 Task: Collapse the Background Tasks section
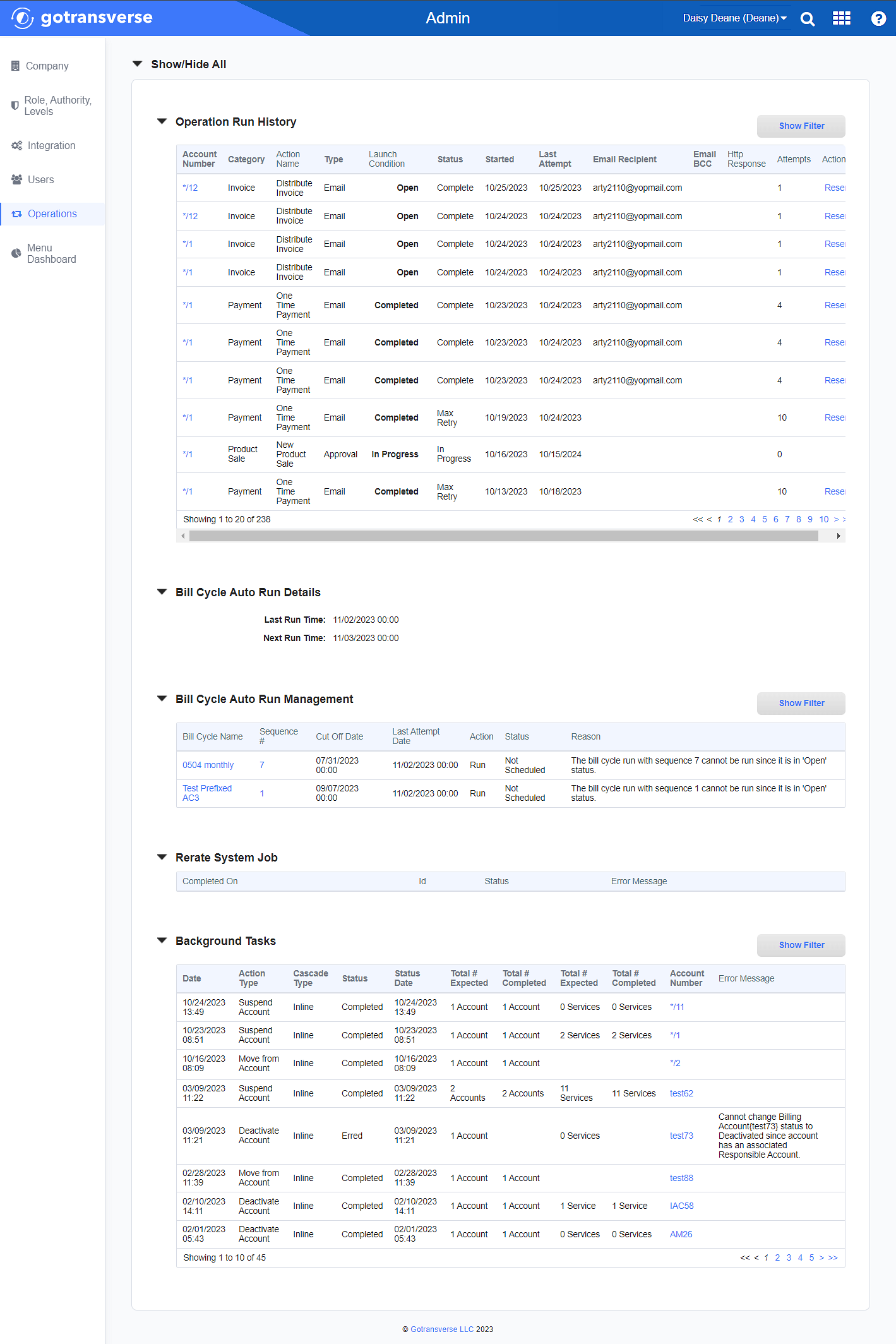162,940
